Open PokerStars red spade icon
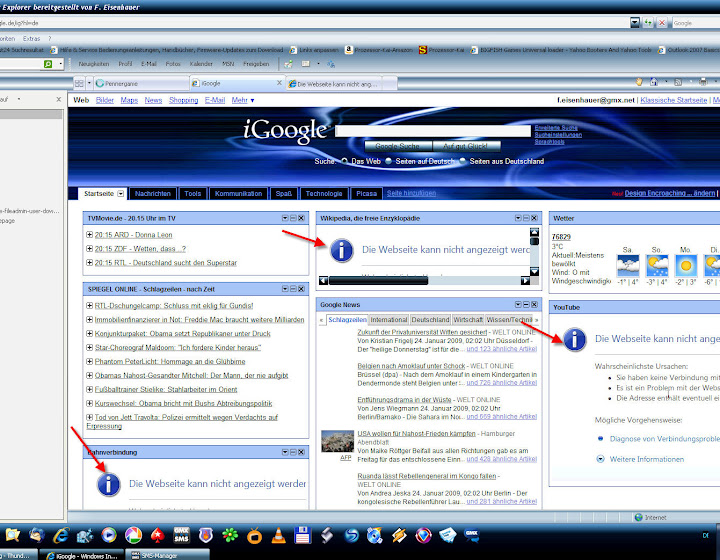Viewport: 720px width, 560px height. [x=158, y=535]
